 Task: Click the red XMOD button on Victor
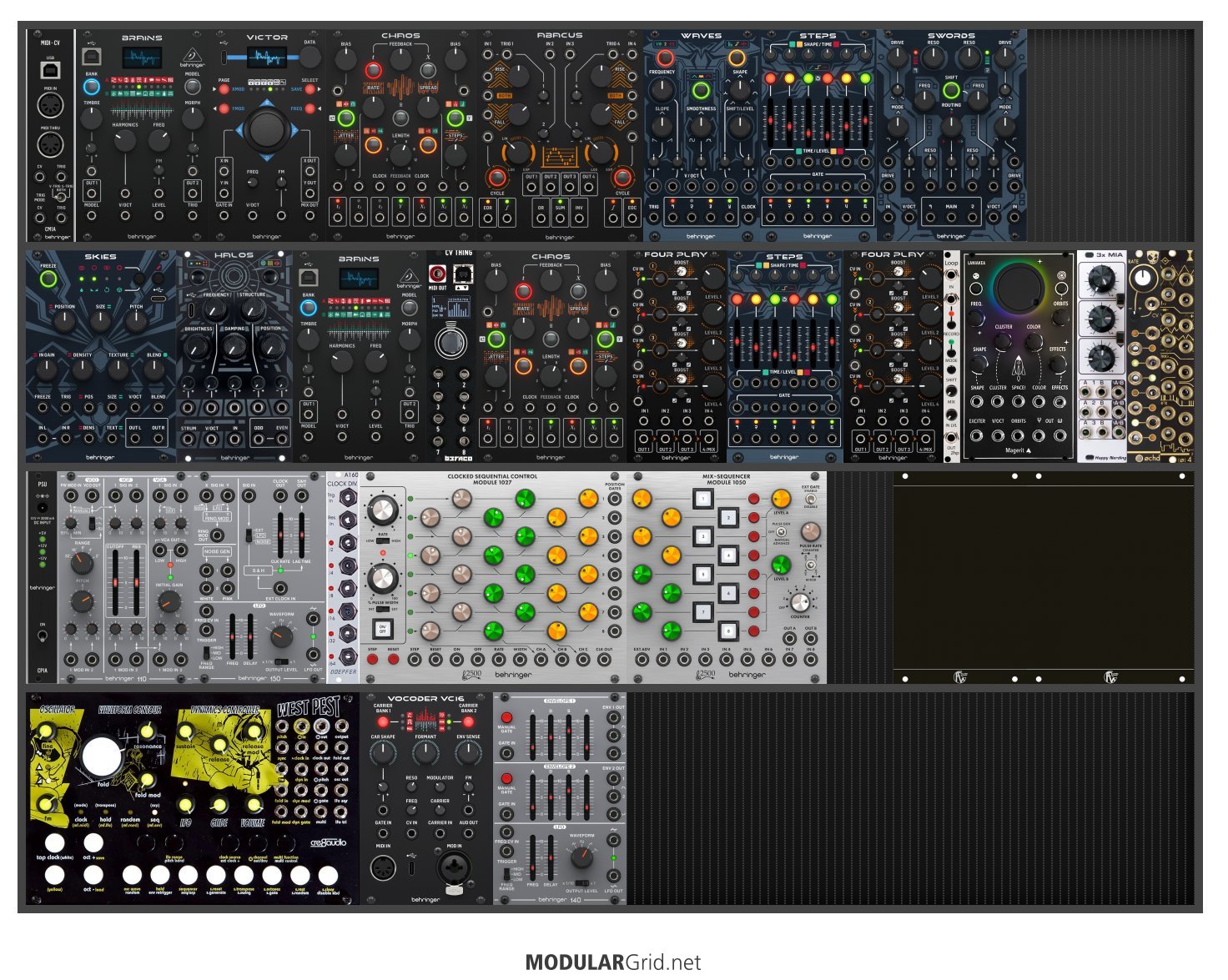tap(224, 89)
